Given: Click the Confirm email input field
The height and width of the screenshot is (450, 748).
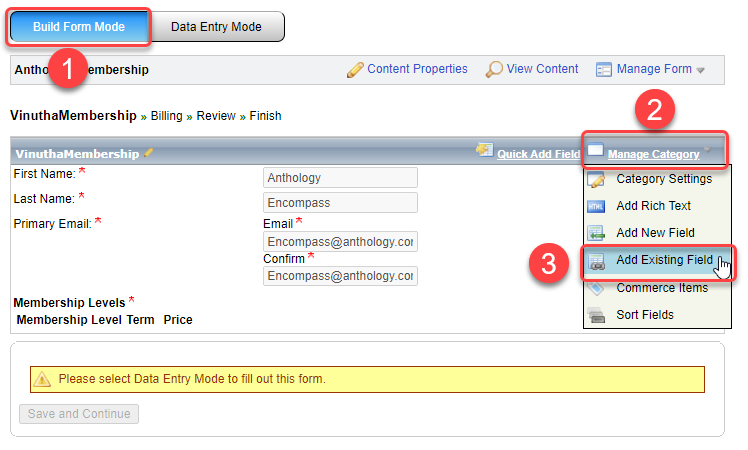Looking at the screenshot, I should point(340,276).
